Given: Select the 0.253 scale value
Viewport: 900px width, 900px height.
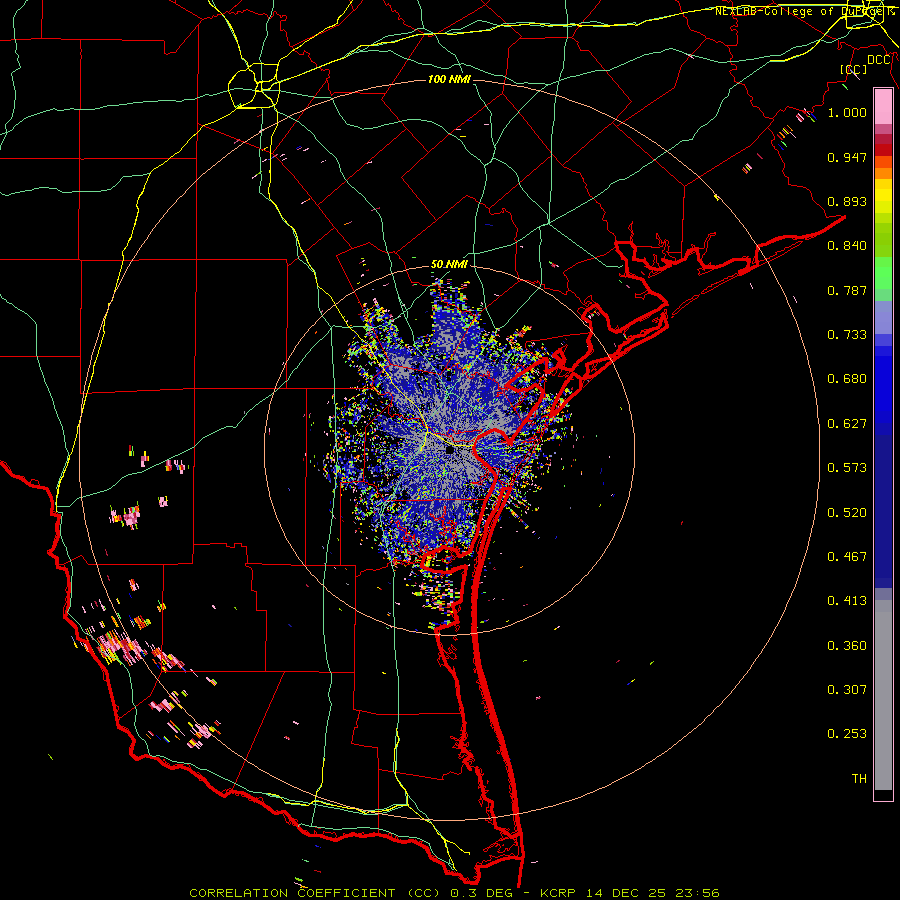Looking at the screenshot, I should (847, 734).
